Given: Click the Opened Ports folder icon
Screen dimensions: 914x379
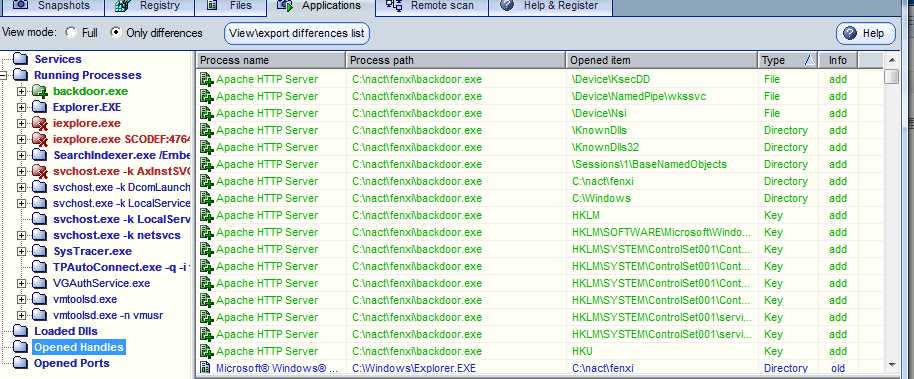Looking at the screenshot, I should coord(20,363).
